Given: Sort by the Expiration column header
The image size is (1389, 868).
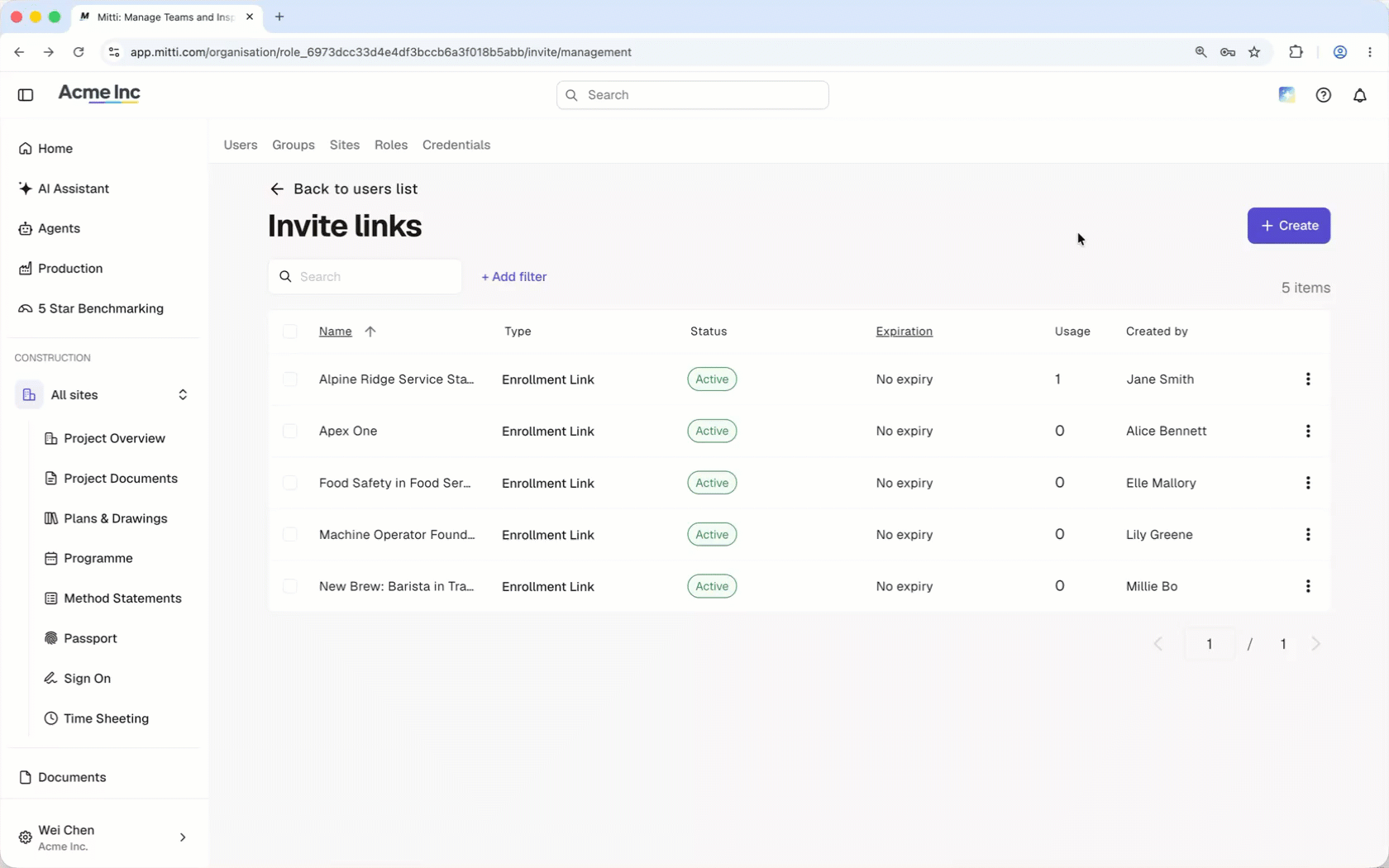Looking at the screenshot, I should [905, 331].
